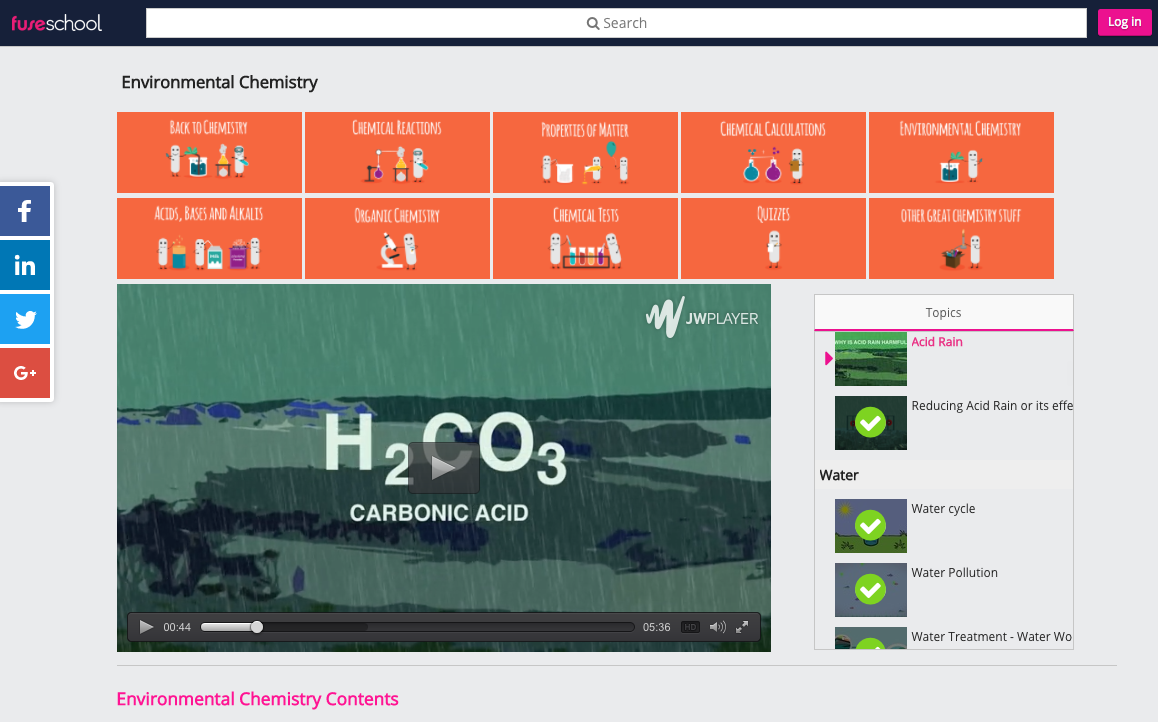Click the Log in button
Viewport: 1158px width, 722px height.
coord(1124,22)
